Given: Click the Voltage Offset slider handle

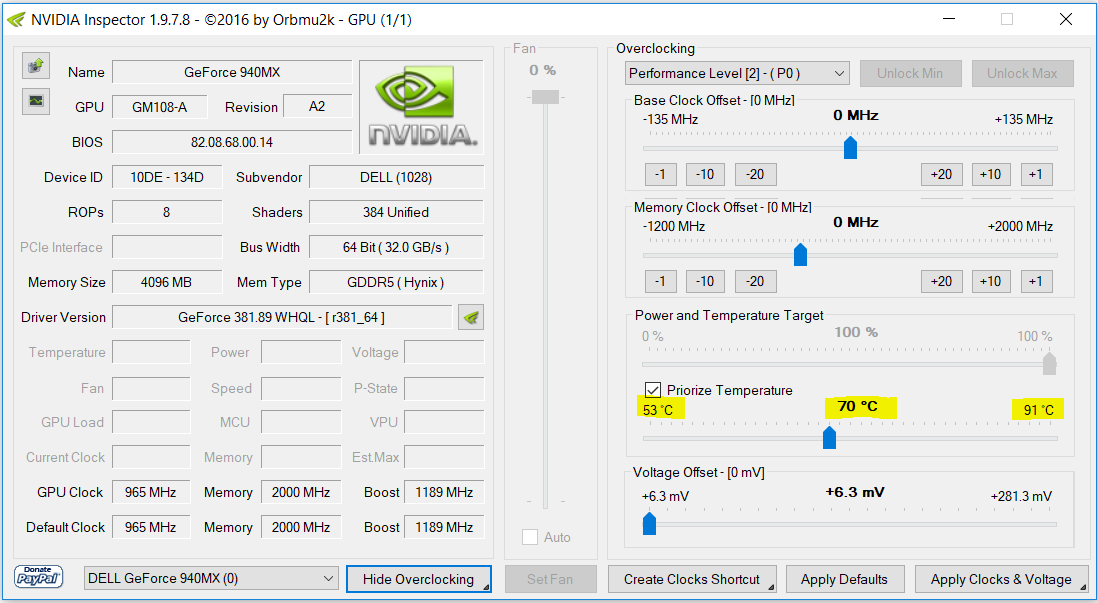Looking at the screenshot, I should point(649,523).
